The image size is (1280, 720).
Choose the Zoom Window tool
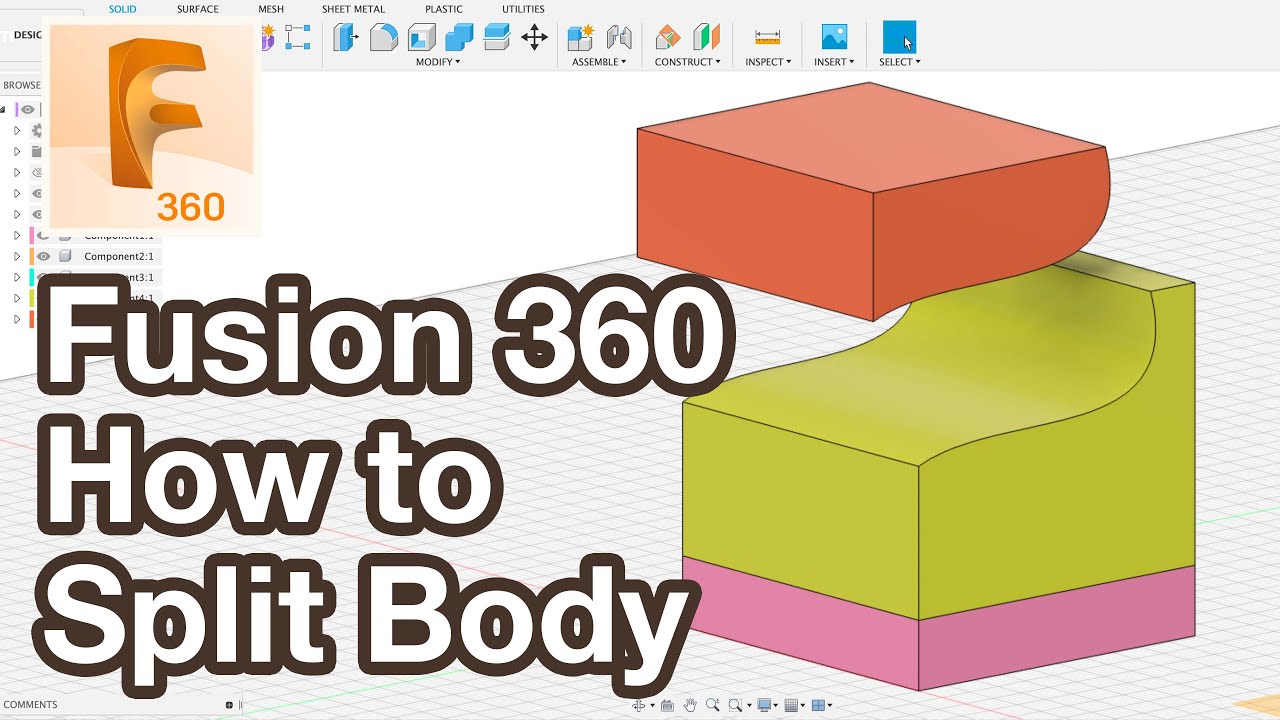735,705
